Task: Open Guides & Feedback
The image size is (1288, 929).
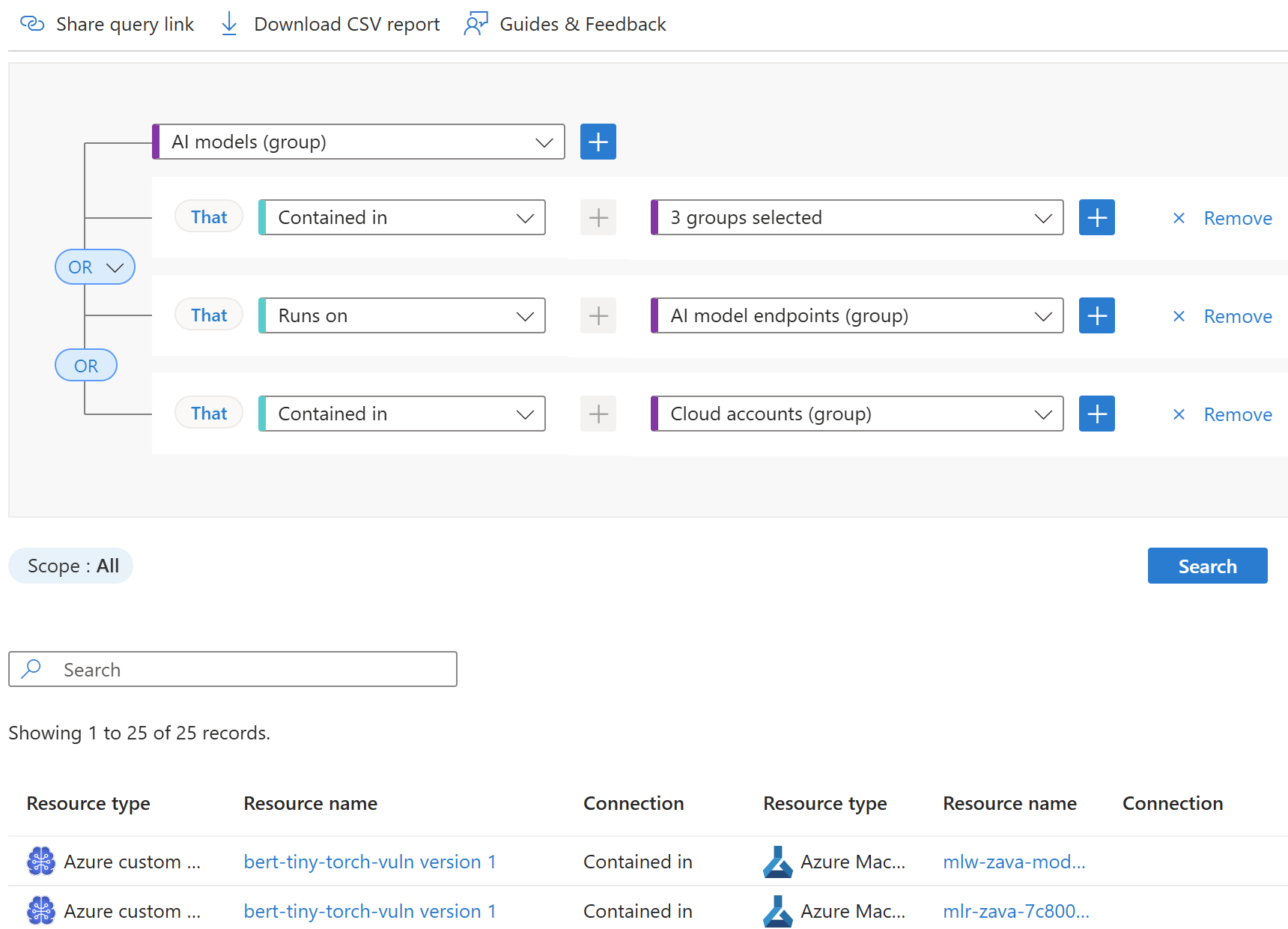Action: point(565,24)
